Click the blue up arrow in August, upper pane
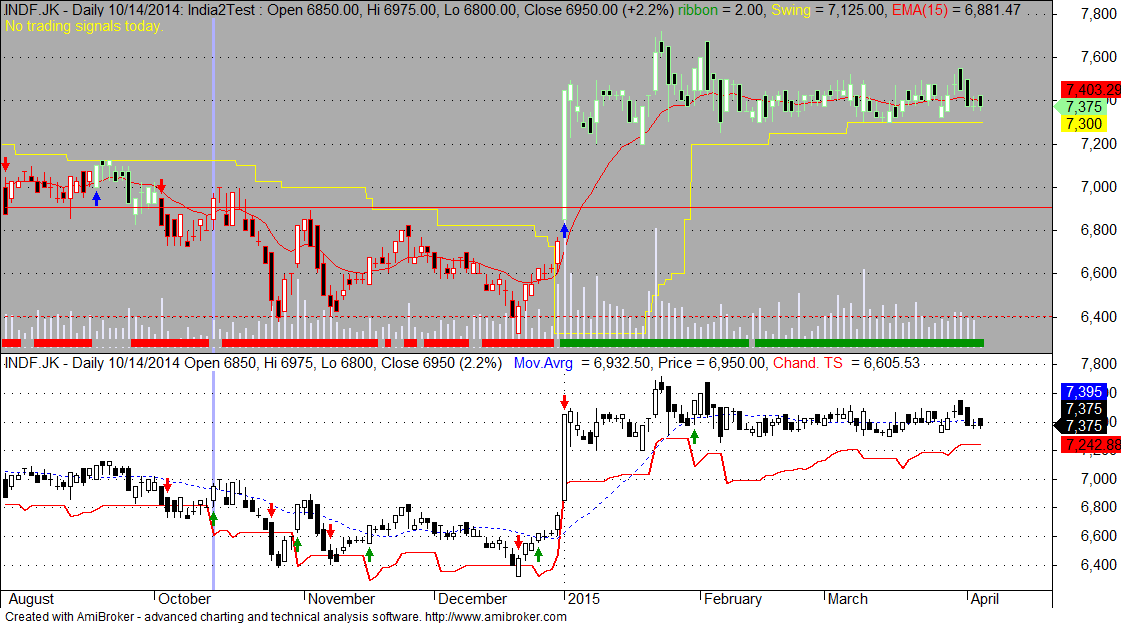The height and width of the screenshot is (624, 1121). coord(97,198)
